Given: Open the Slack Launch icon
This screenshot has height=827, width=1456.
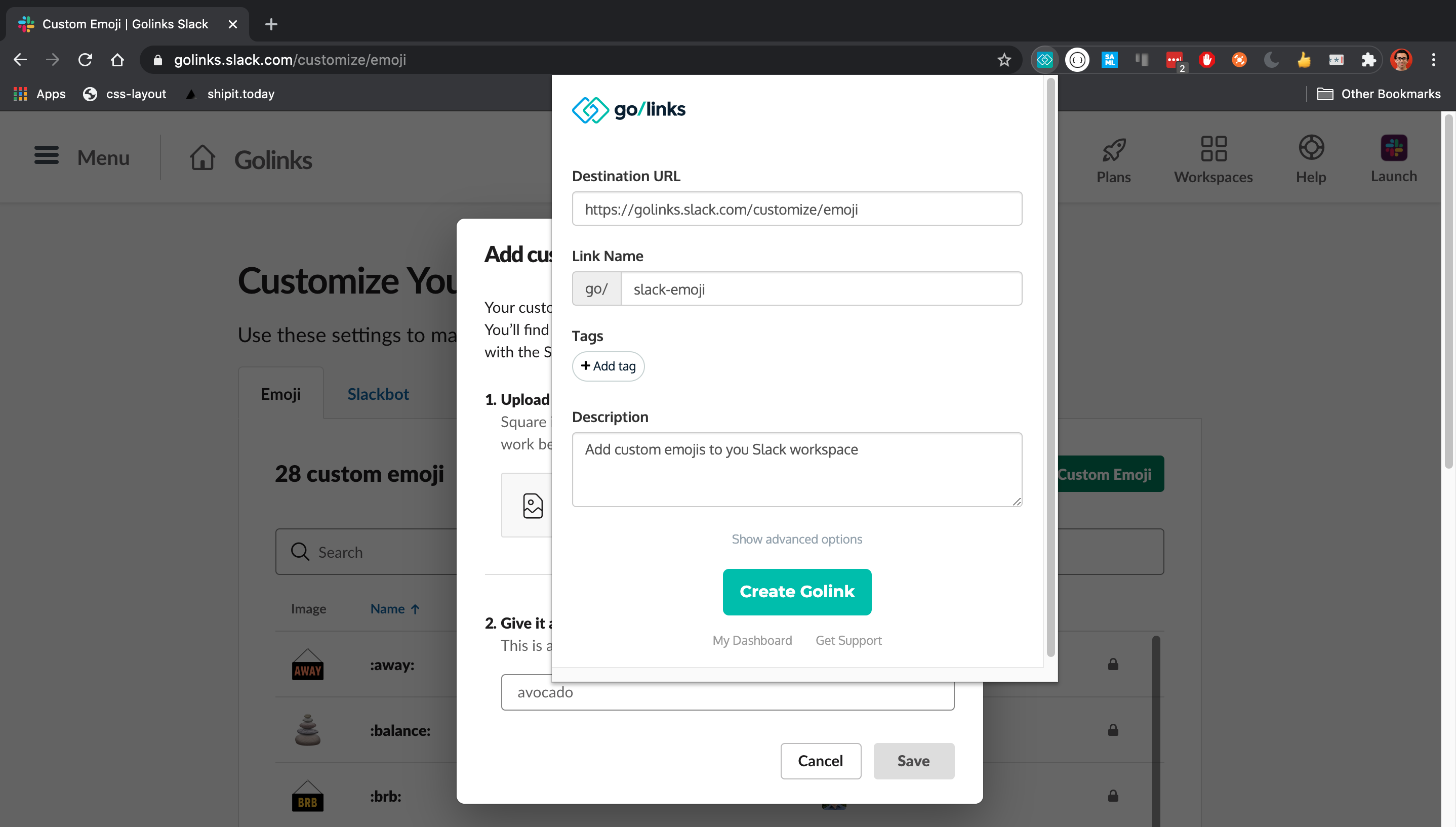Looking at the screenshot, I should tap(1394, 148).
